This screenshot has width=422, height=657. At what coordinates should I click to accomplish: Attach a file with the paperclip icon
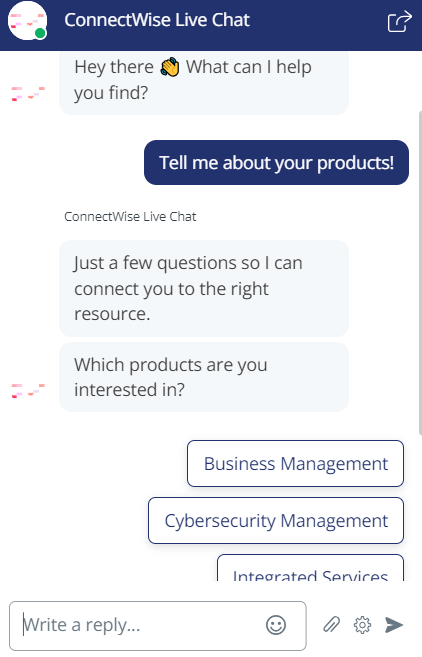coord(331,624)
